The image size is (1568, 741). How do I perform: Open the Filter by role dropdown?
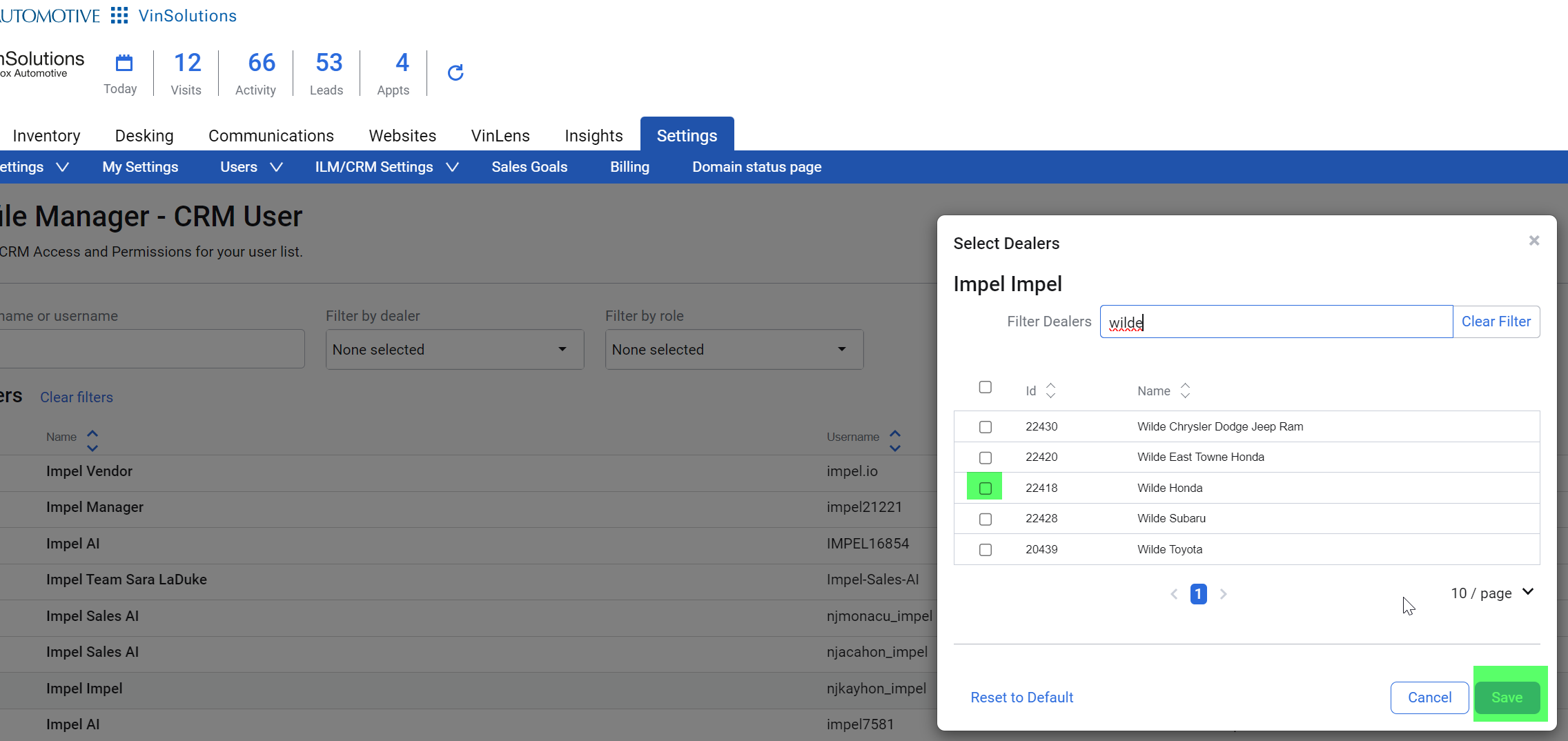click(734, 349)
